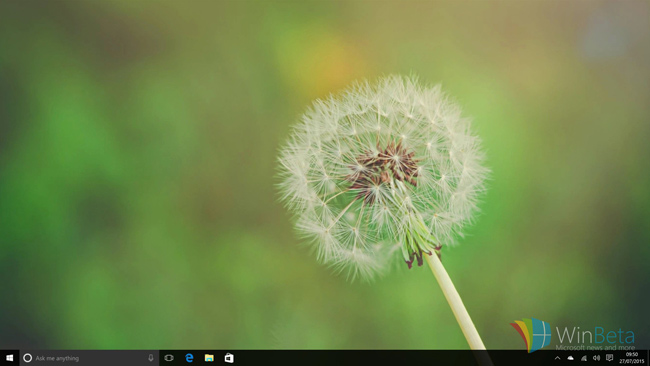Screen dimensions: 650x366
Task: Click the Cortana circle icon
Action: [27, 358]
